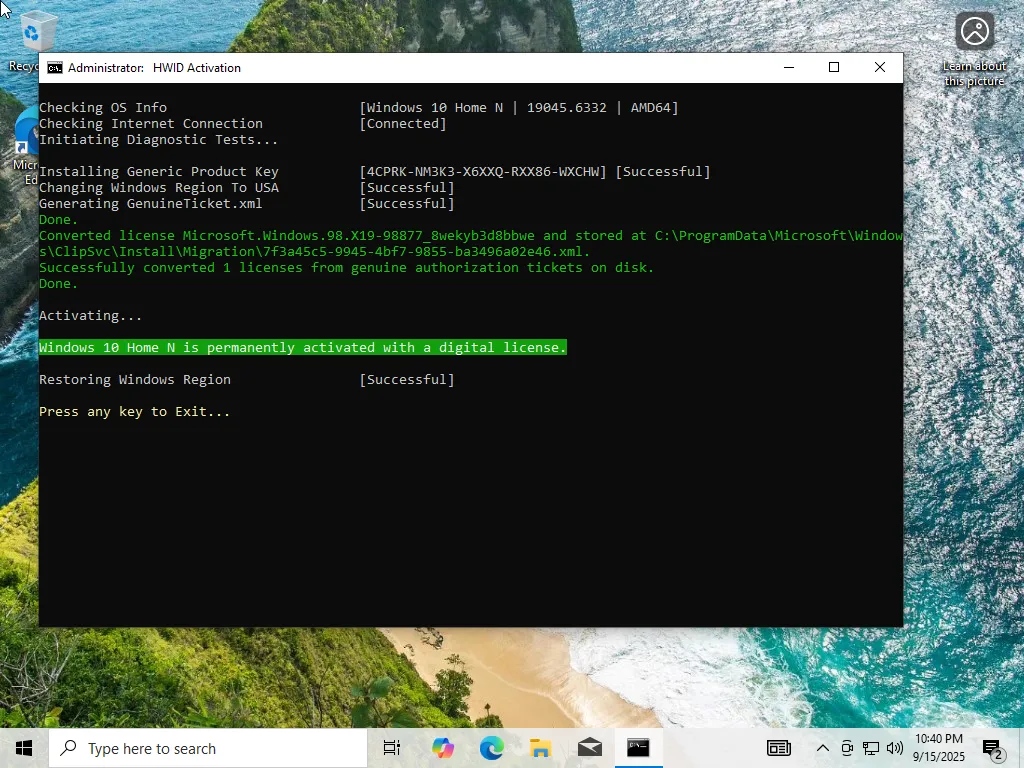Open File Explorer from the taskbar
The width and height of the screenshot is (1024, 768).
click(541, 748)
